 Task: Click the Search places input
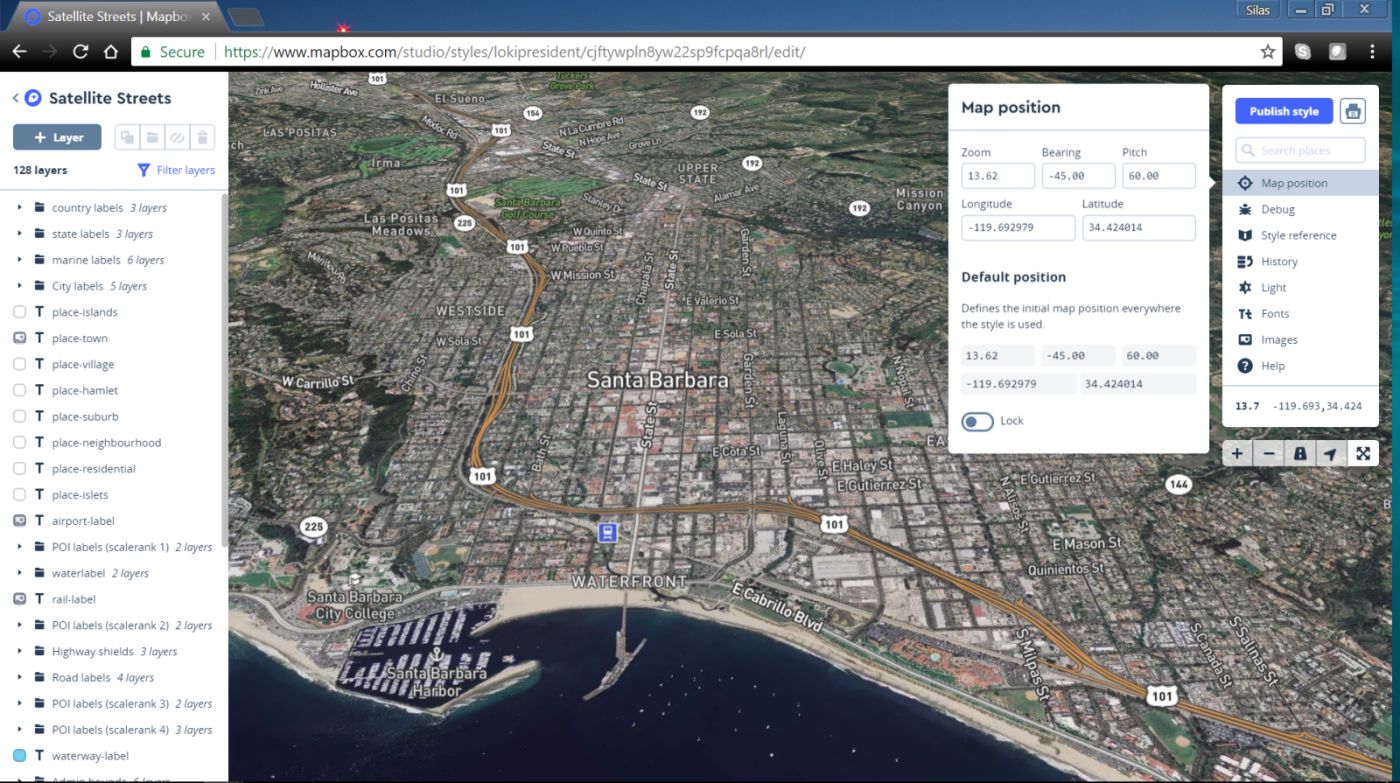[1300, 150]
